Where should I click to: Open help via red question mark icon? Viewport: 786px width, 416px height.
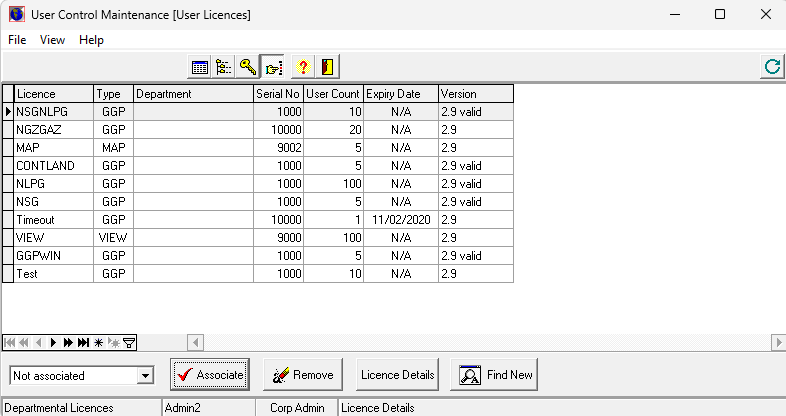(303, 67)
